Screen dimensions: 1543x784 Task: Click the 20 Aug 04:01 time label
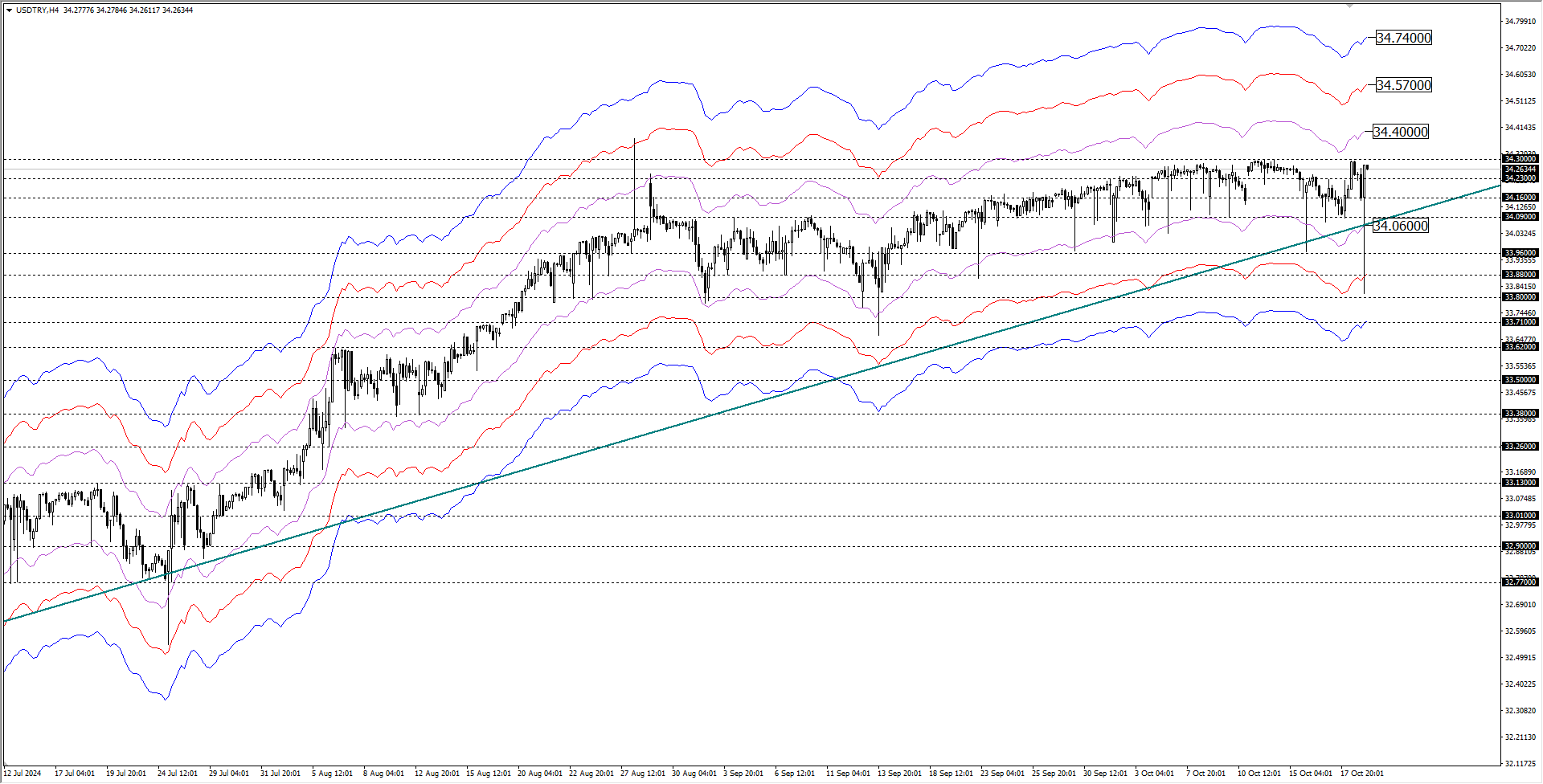tap(540, 774)
